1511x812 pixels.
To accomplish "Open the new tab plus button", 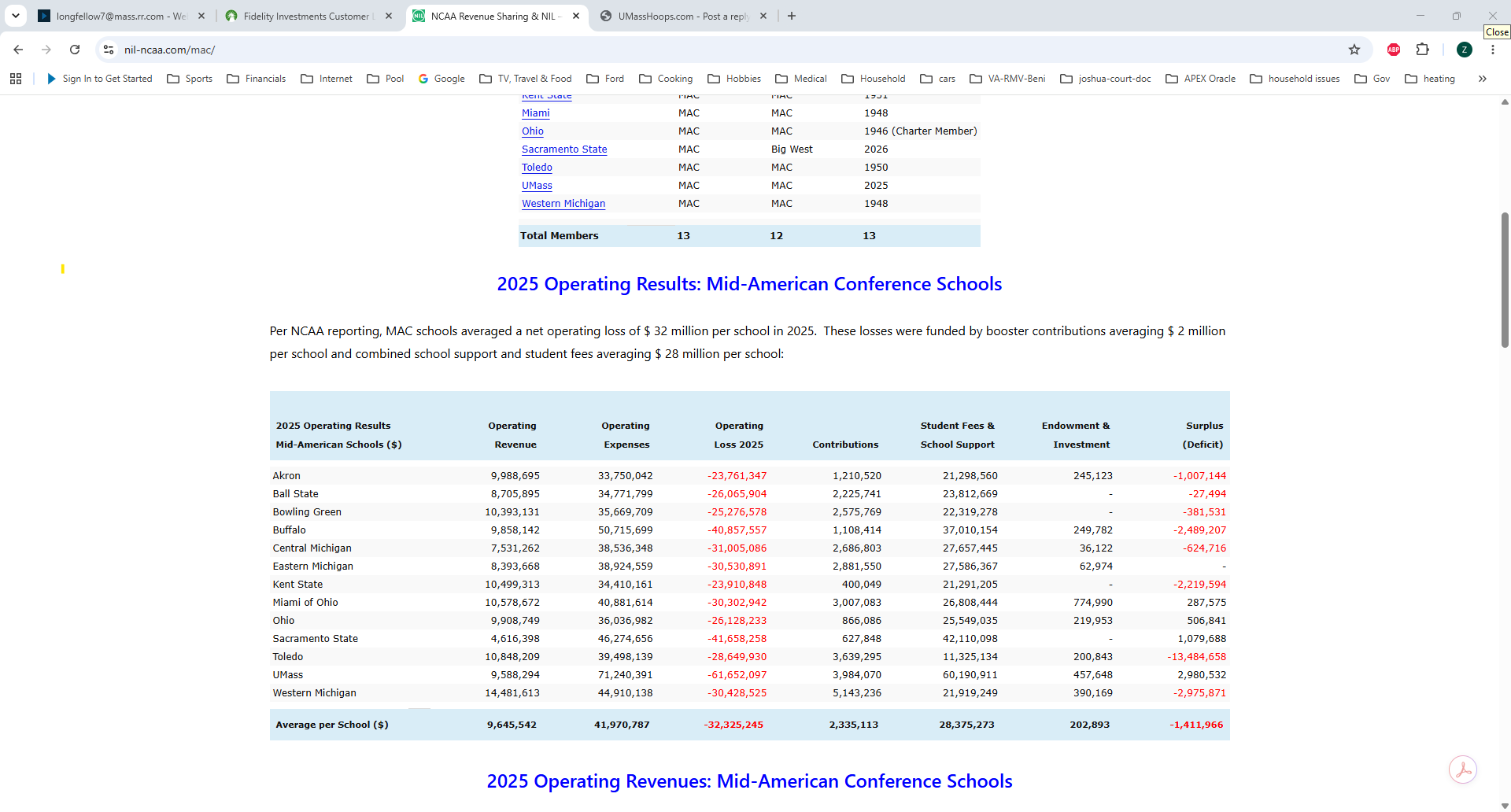I will point(792,16).
